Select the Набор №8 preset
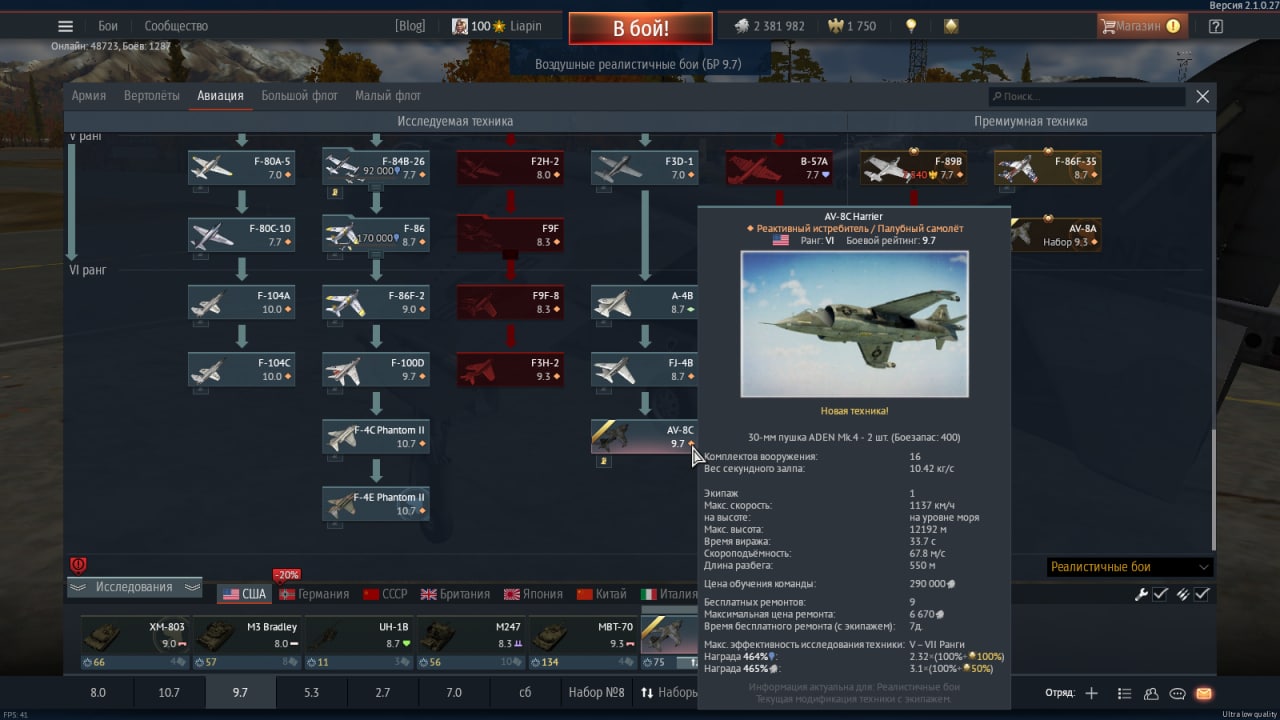Image resolution: width=1280 pixels, height=720 pixels. [596, 693]
